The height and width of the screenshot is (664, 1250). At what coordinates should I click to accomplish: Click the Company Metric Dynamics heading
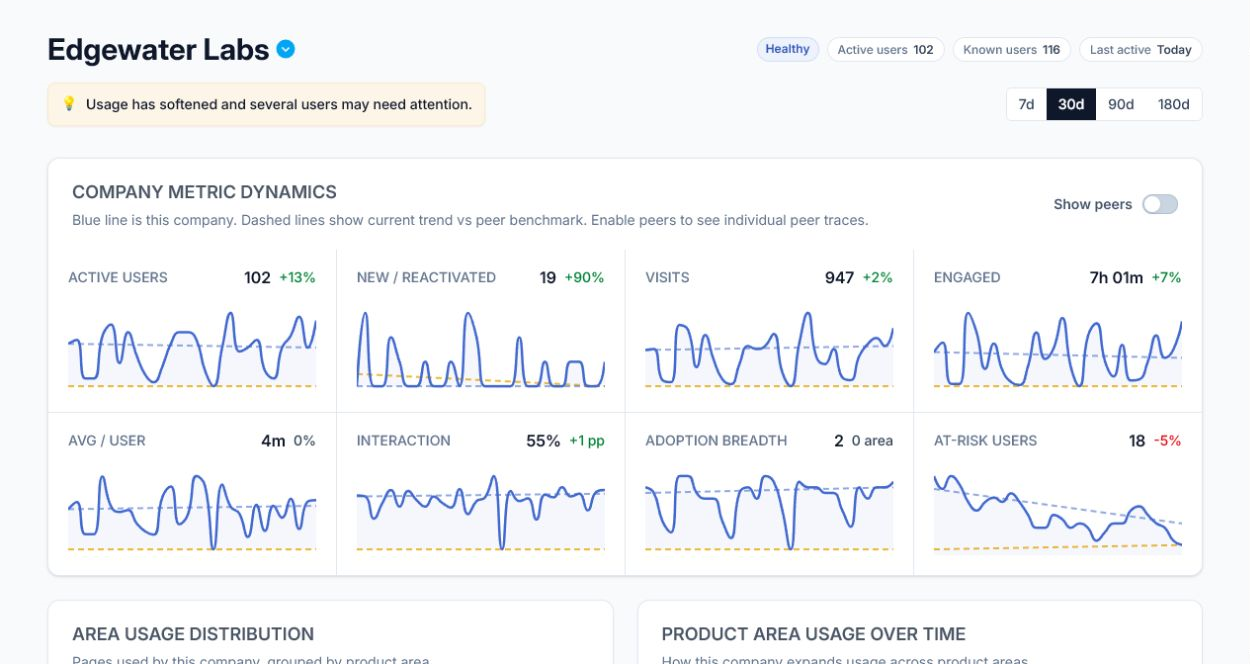click(204, 192)
